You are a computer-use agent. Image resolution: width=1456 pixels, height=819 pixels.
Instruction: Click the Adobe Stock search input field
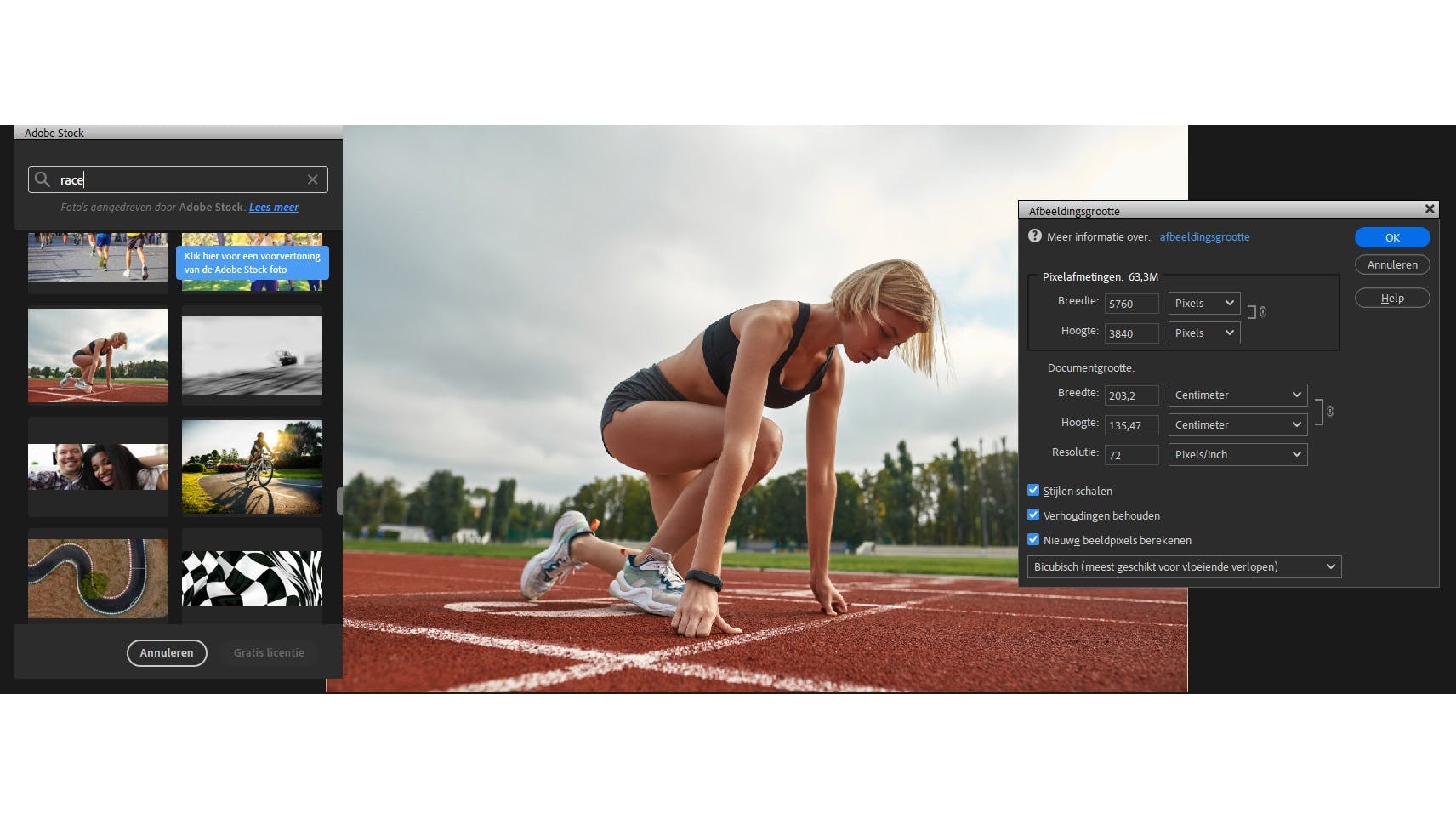pyautogui.click(x=178, y=179)
